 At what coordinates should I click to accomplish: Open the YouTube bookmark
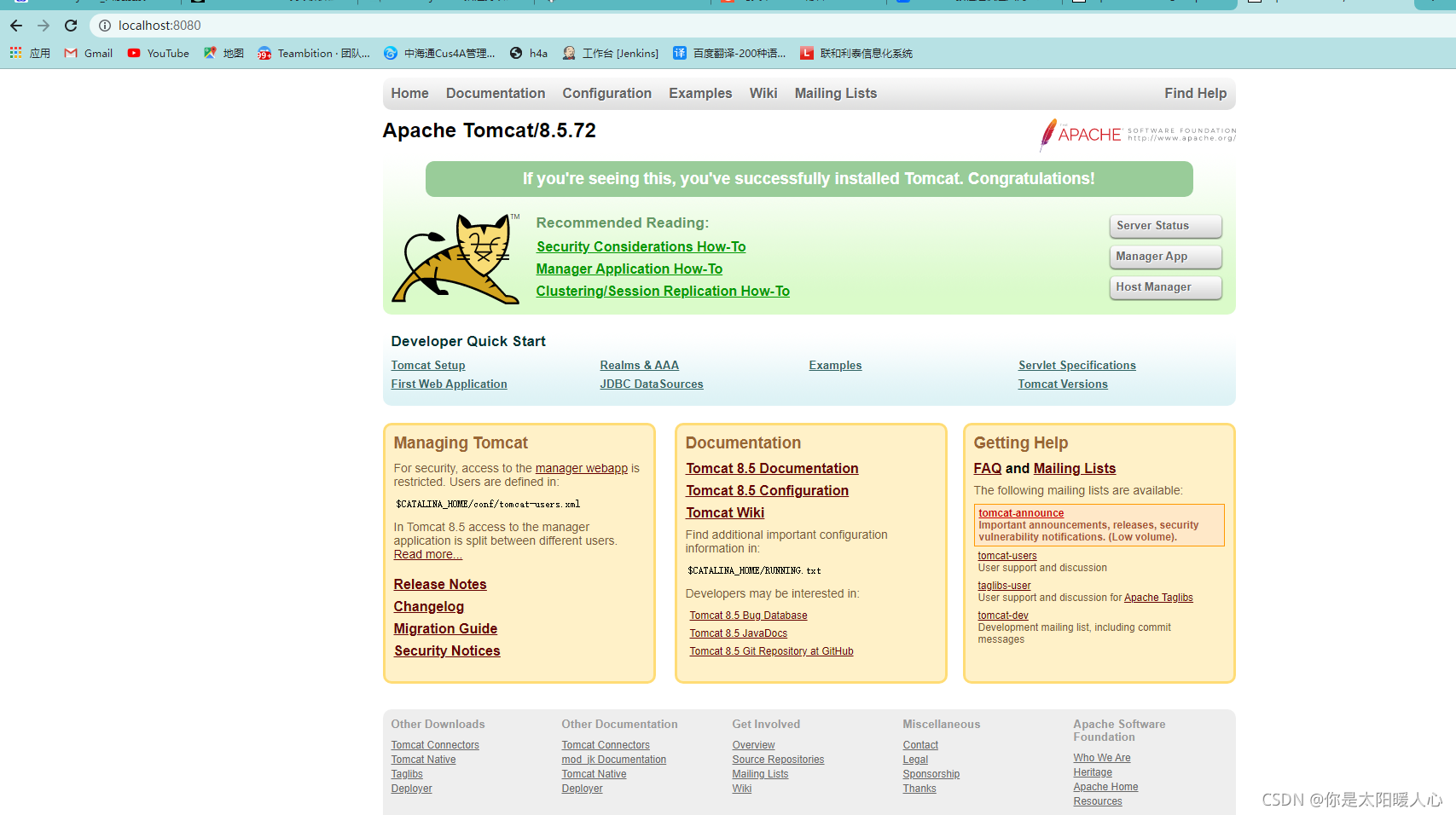tap(159, 53)
